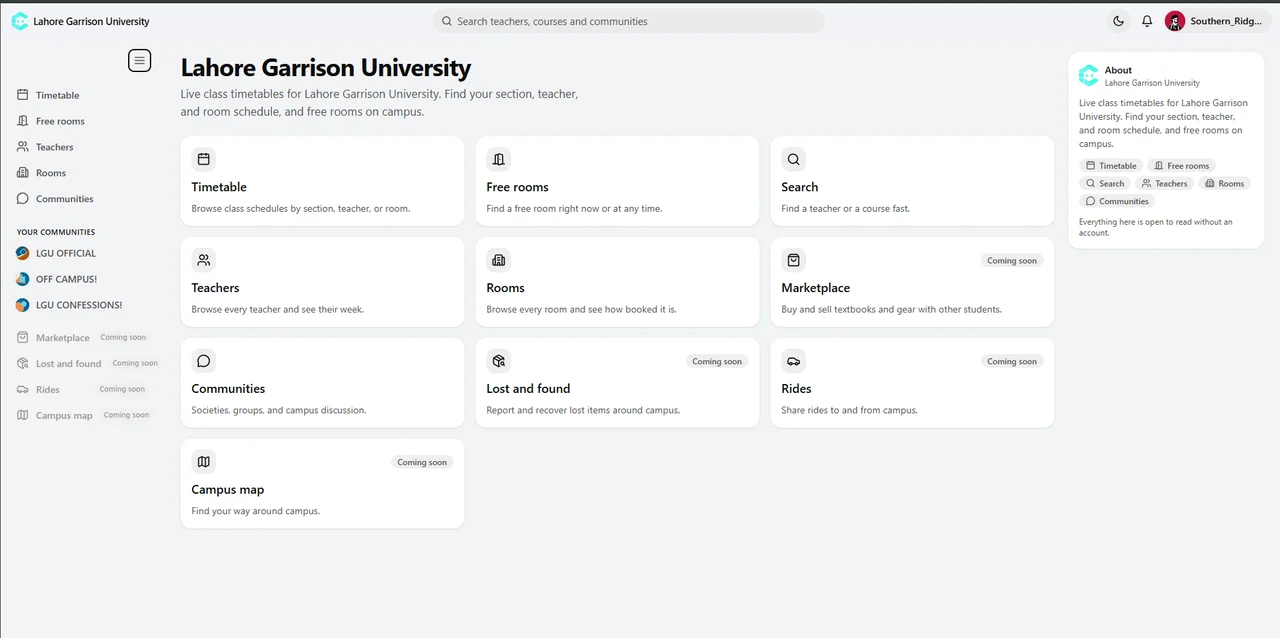The width and height of the screenshot is (1280, 638).
Task: Click the box icon on Lost and found card
Action: point(499,361)
